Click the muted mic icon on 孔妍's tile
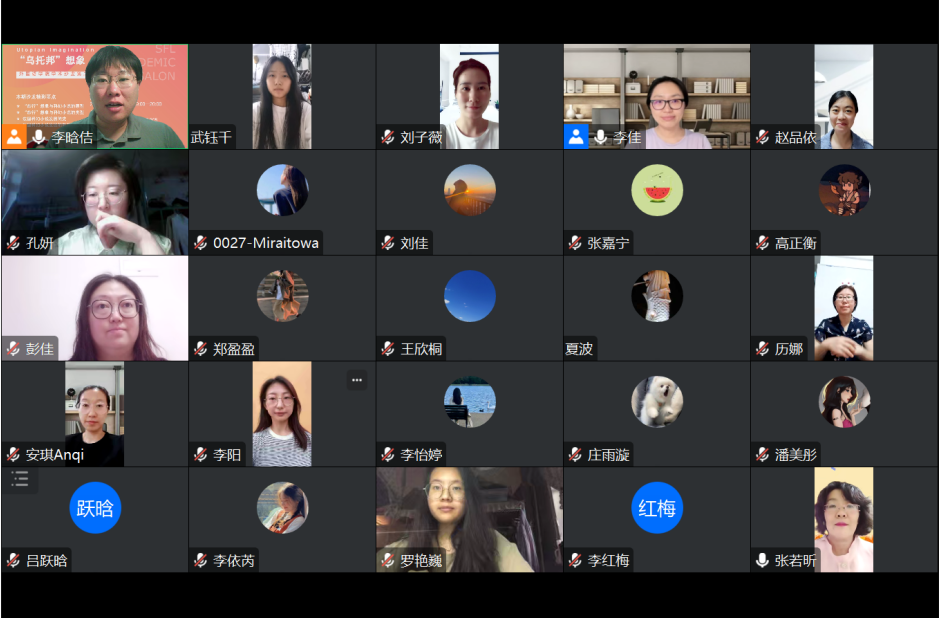Image resolution: width=939 pixels, height=618 pixels. click(x=13, y=243)
